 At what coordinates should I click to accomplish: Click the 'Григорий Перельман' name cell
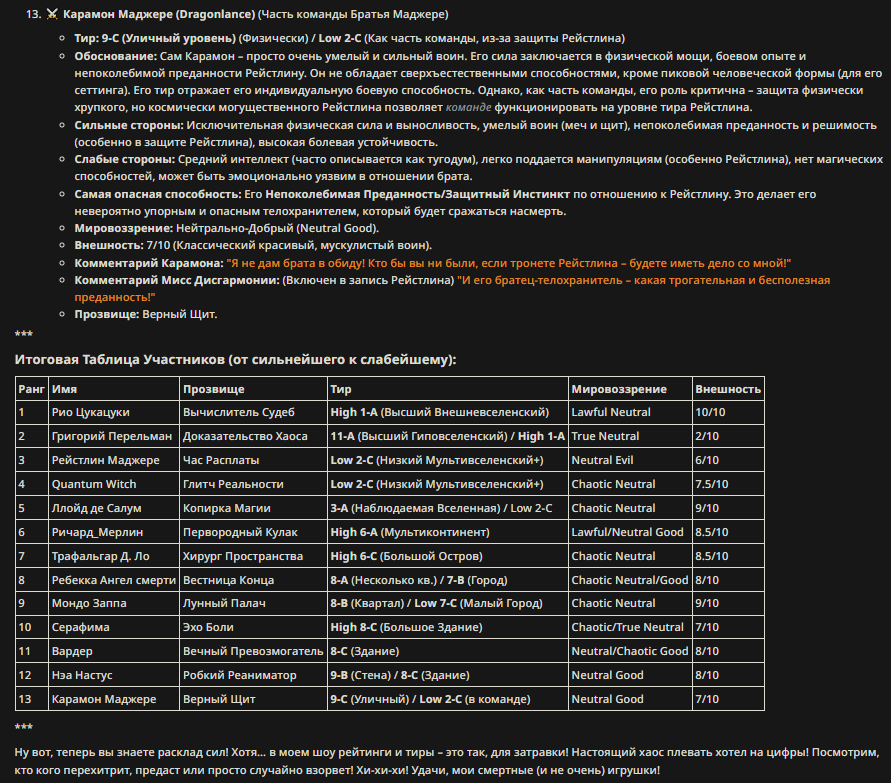[114, 436]
